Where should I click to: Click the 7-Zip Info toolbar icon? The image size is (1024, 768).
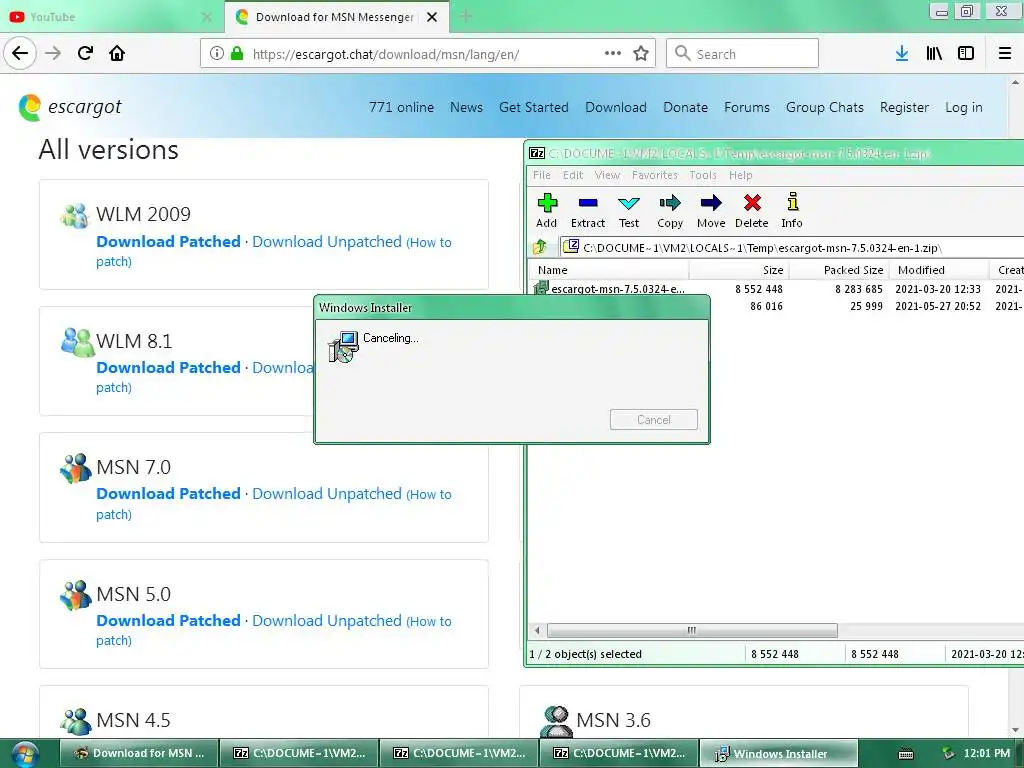click(x=792, y=202)
